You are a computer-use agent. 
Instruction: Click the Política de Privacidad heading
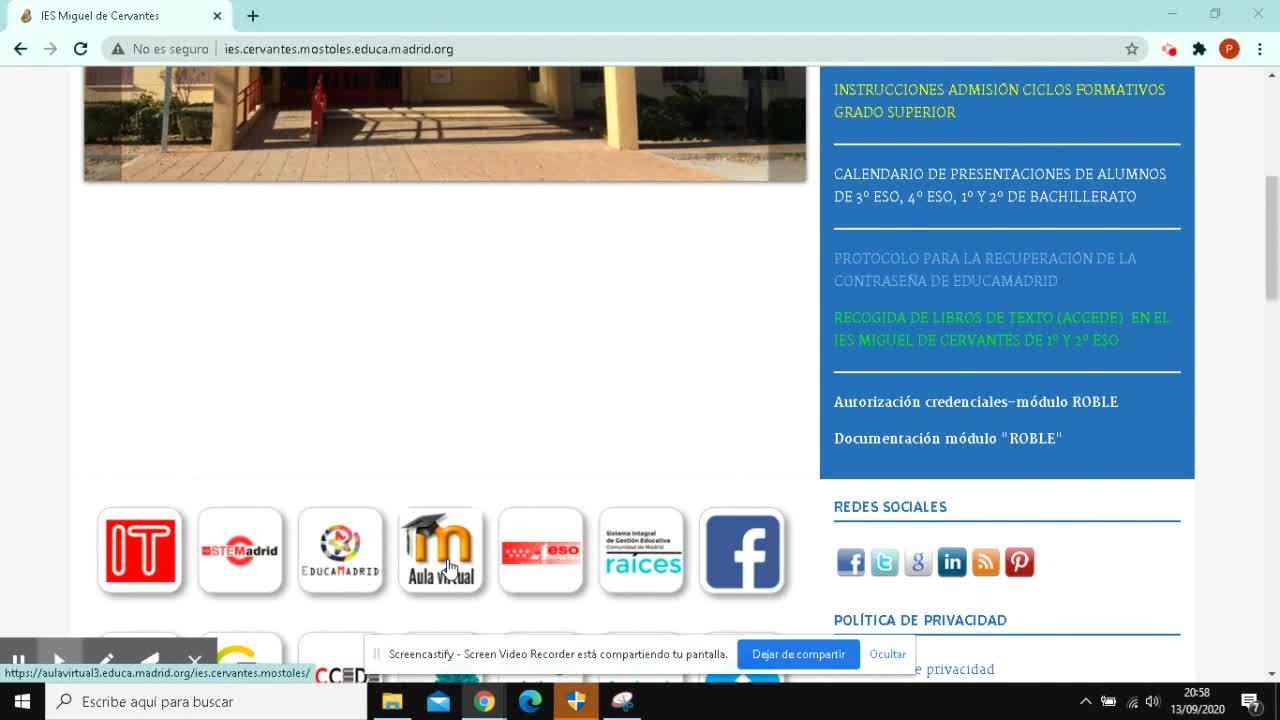[x=920, y=620]
